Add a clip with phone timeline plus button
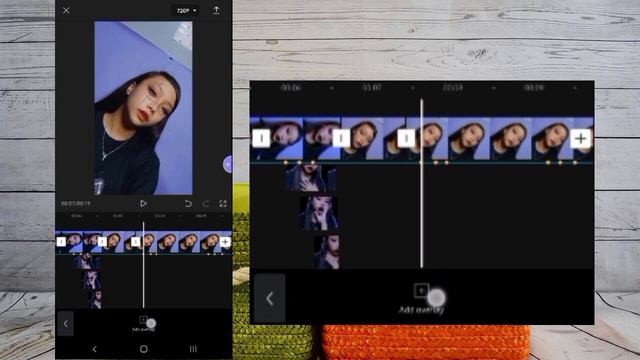This screenshot has height=360, width=640. click(225, 242)
